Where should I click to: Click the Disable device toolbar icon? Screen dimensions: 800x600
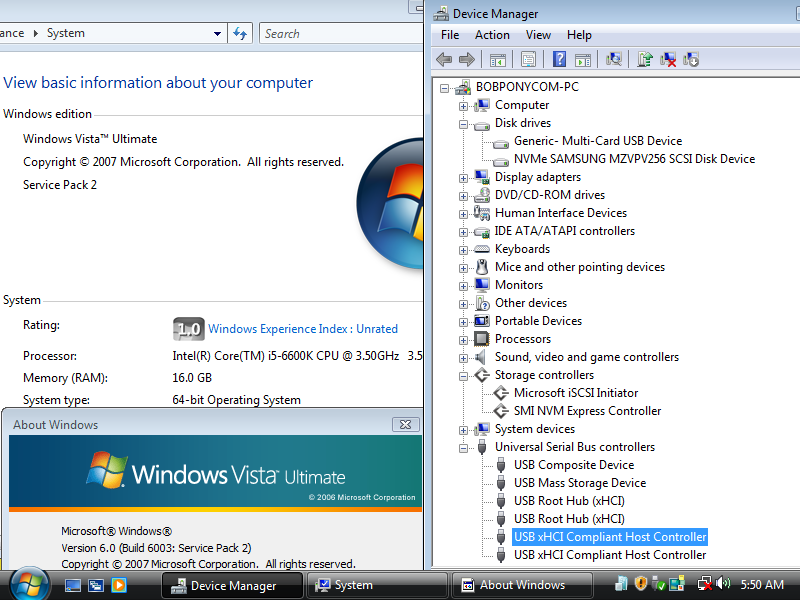(x=691, y=59)
